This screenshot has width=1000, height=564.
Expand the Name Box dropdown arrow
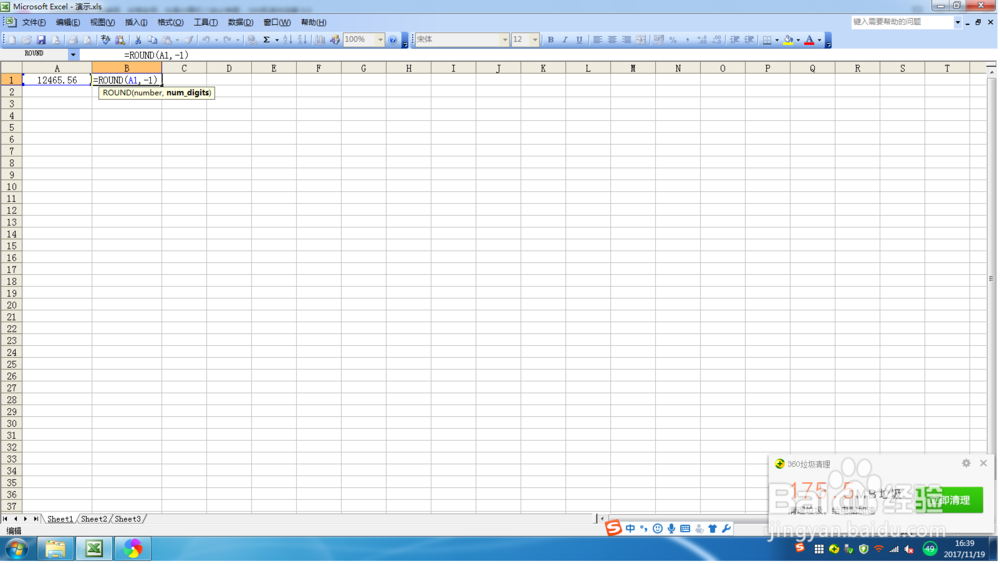pyautogui.click(x=73, y=55)
